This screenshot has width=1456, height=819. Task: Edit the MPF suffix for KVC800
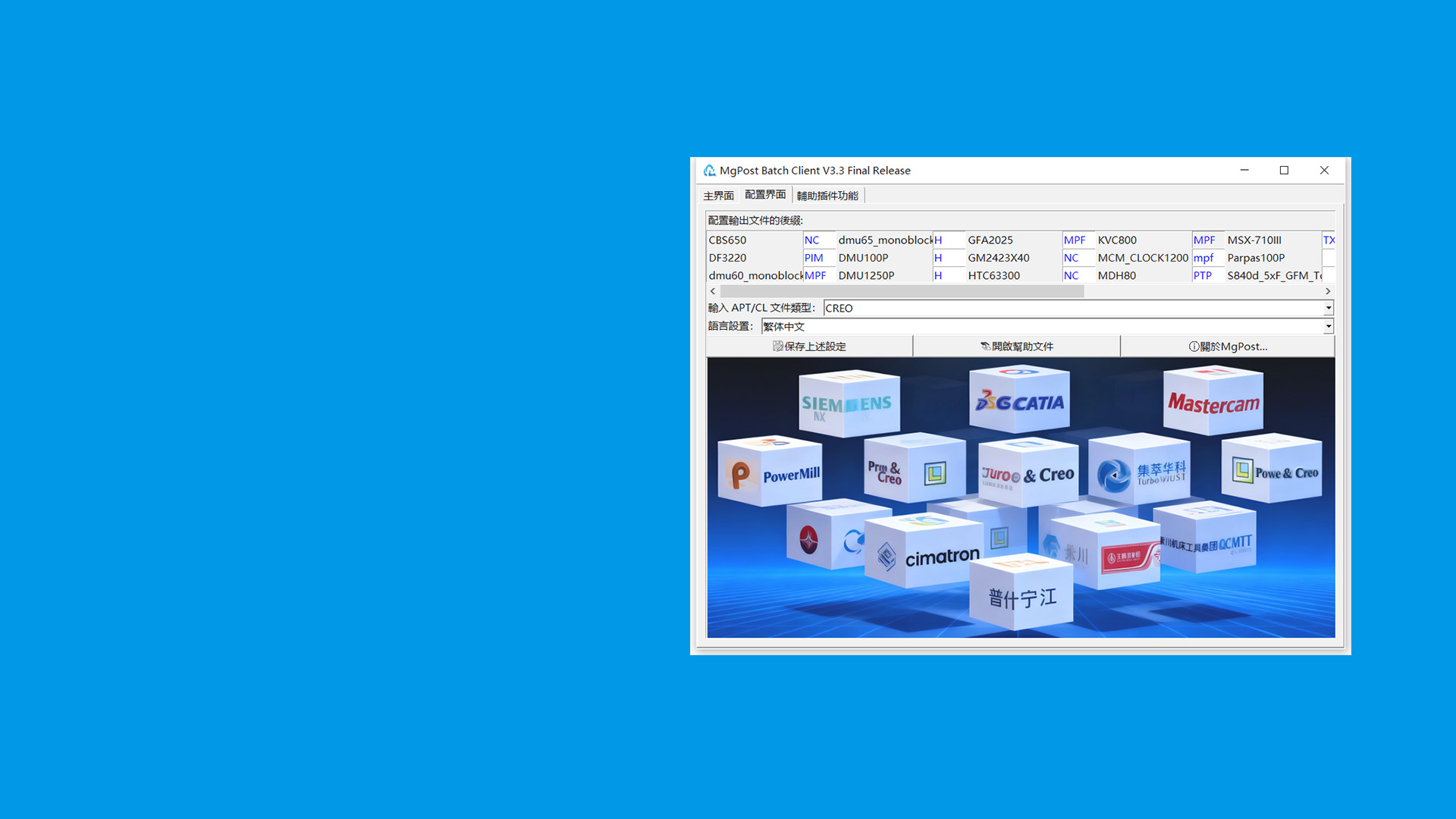(1208, 240)
